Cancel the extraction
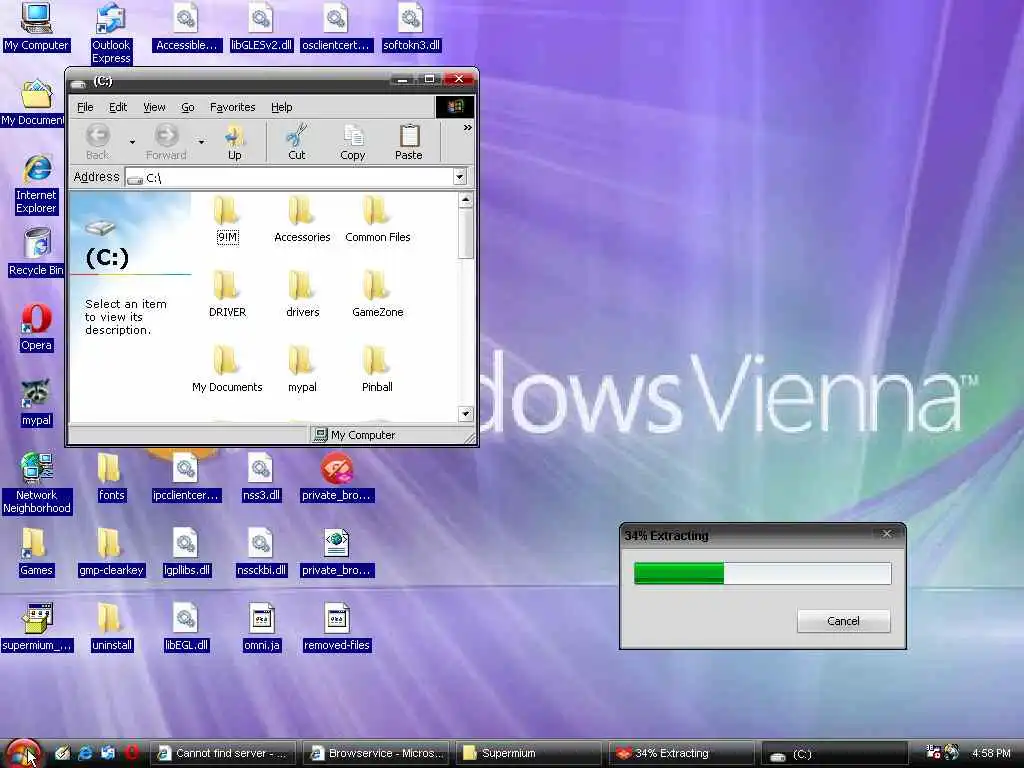 pos(843,621)
